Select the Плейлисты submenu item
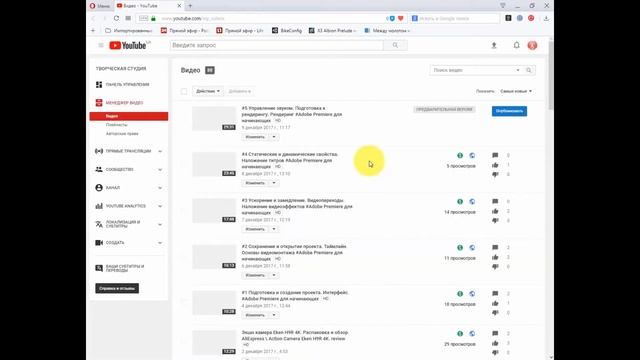640x360 pixels. [116, 125]
